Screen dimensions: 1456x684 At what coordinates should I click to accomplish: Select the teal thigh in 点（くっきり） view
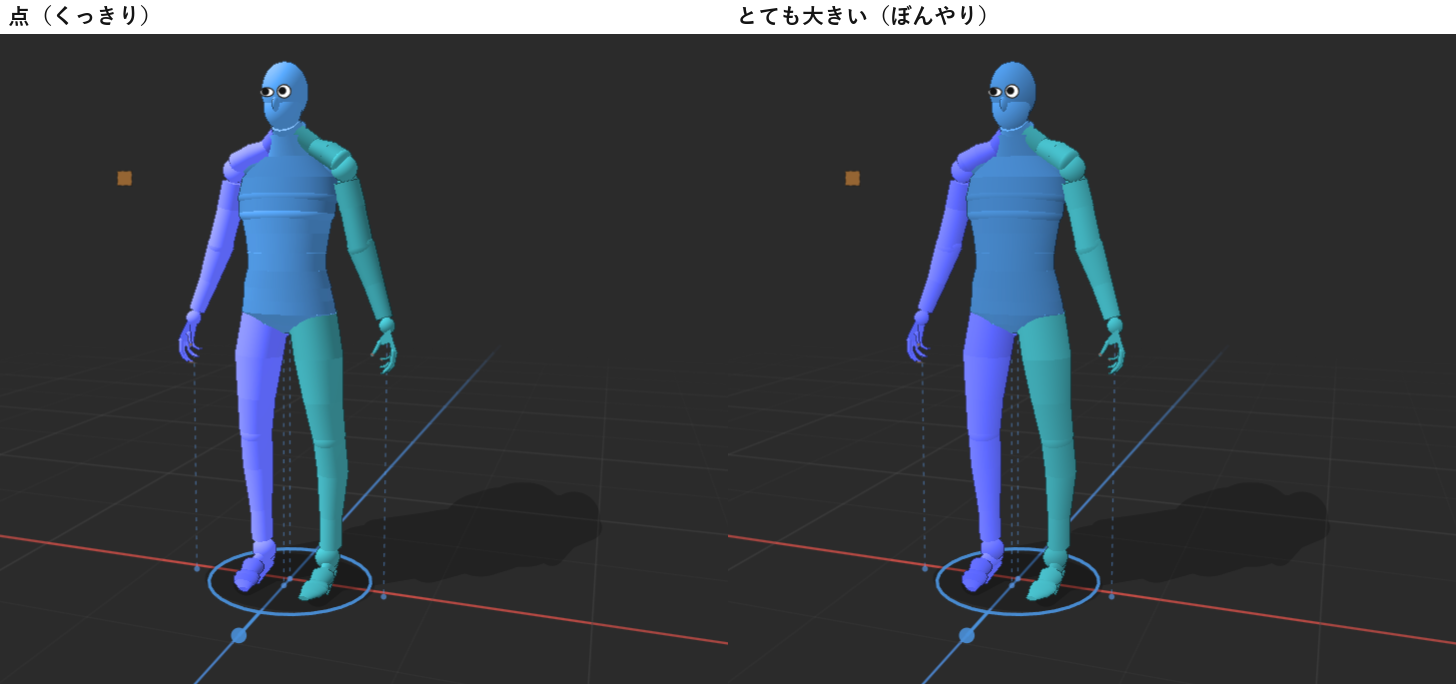click(318, 375)
